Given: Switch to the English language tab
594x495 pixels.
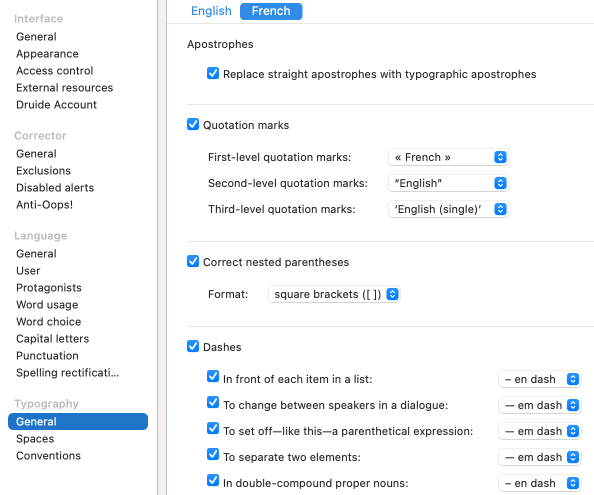Looking at the screenshot, I should pos(211,11).
